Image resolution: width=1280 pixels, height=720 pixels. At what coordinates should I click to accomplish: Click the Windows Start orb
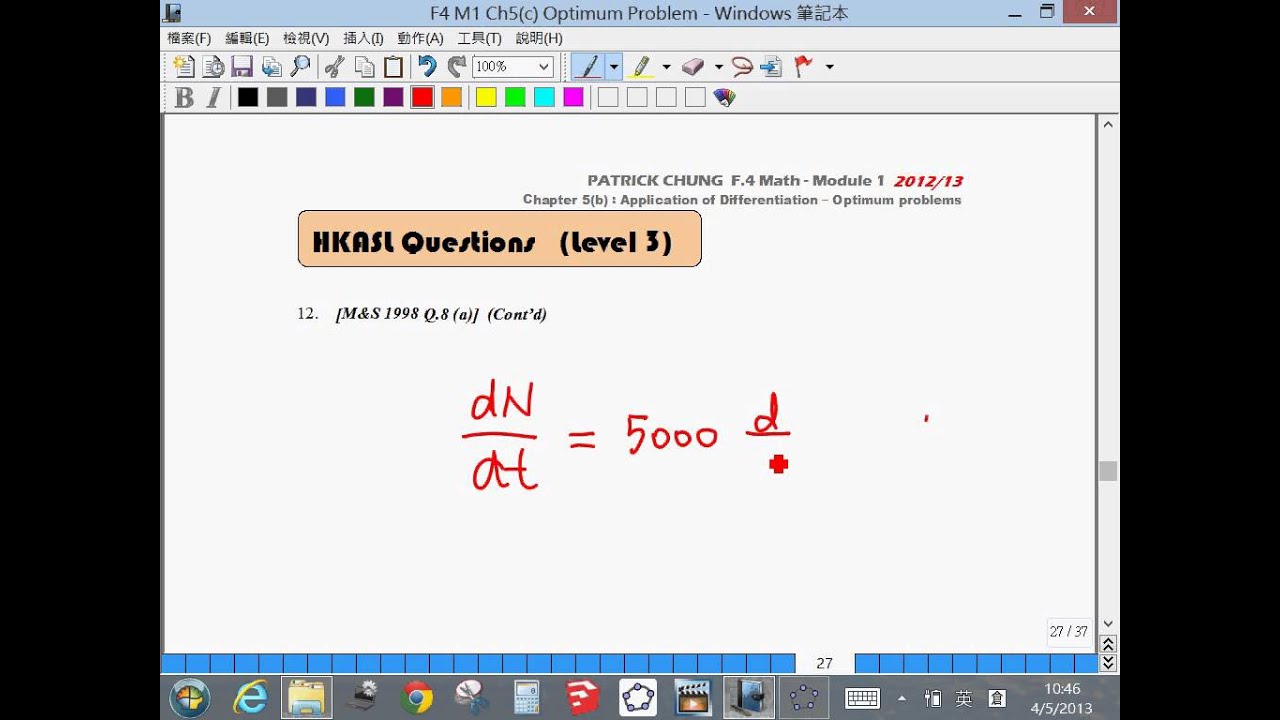point(190,696)
